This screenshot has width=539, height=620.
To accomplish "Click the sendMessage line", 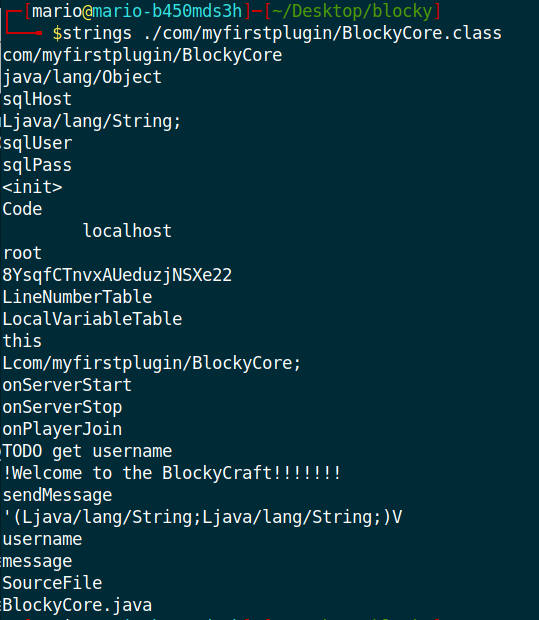I will point(57,495).
